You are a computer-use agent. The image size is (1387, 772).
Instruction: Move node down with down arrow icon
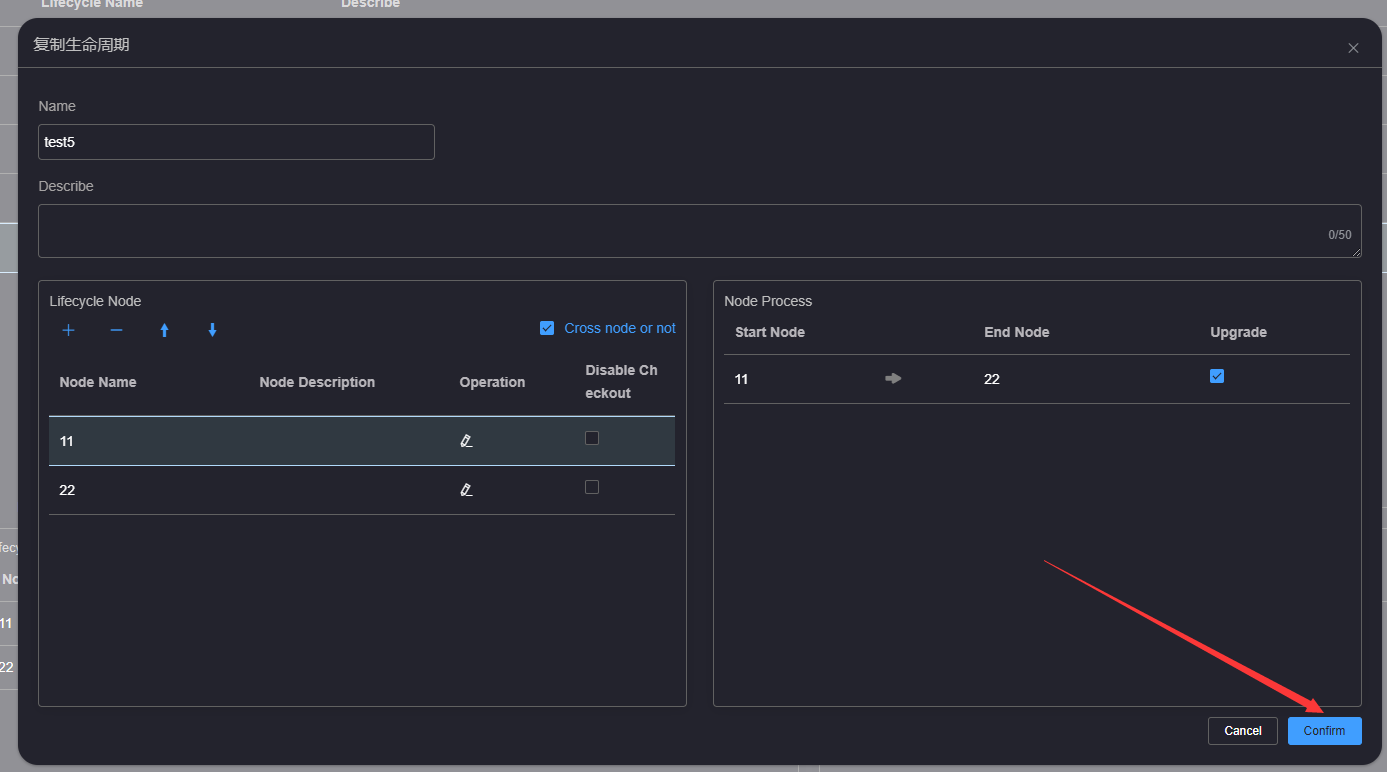pyautogui.click(x=213, y=330)
